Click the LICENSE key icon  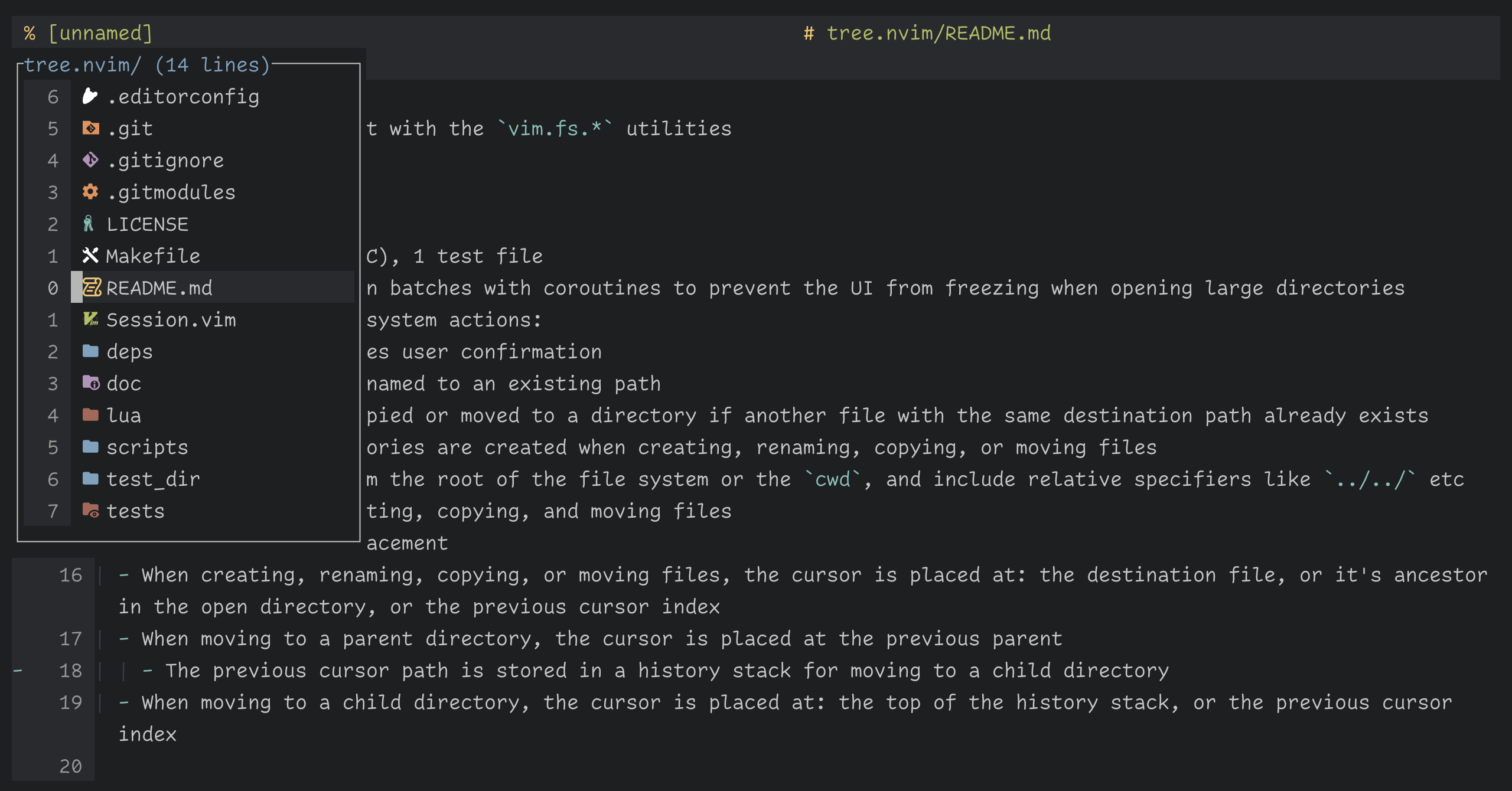89,224
